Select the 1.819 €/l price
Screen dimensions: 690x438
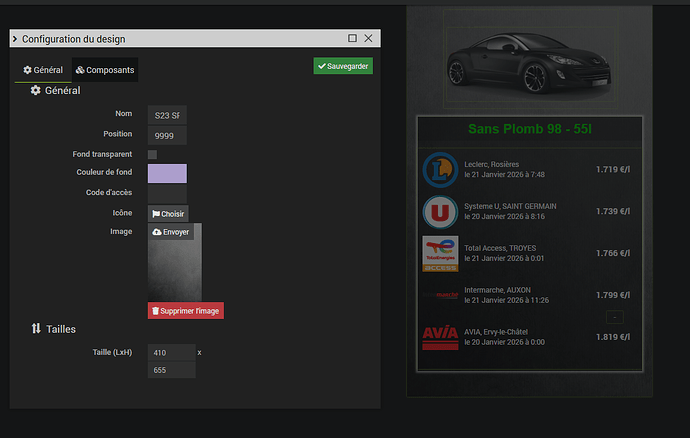point(613,337)
